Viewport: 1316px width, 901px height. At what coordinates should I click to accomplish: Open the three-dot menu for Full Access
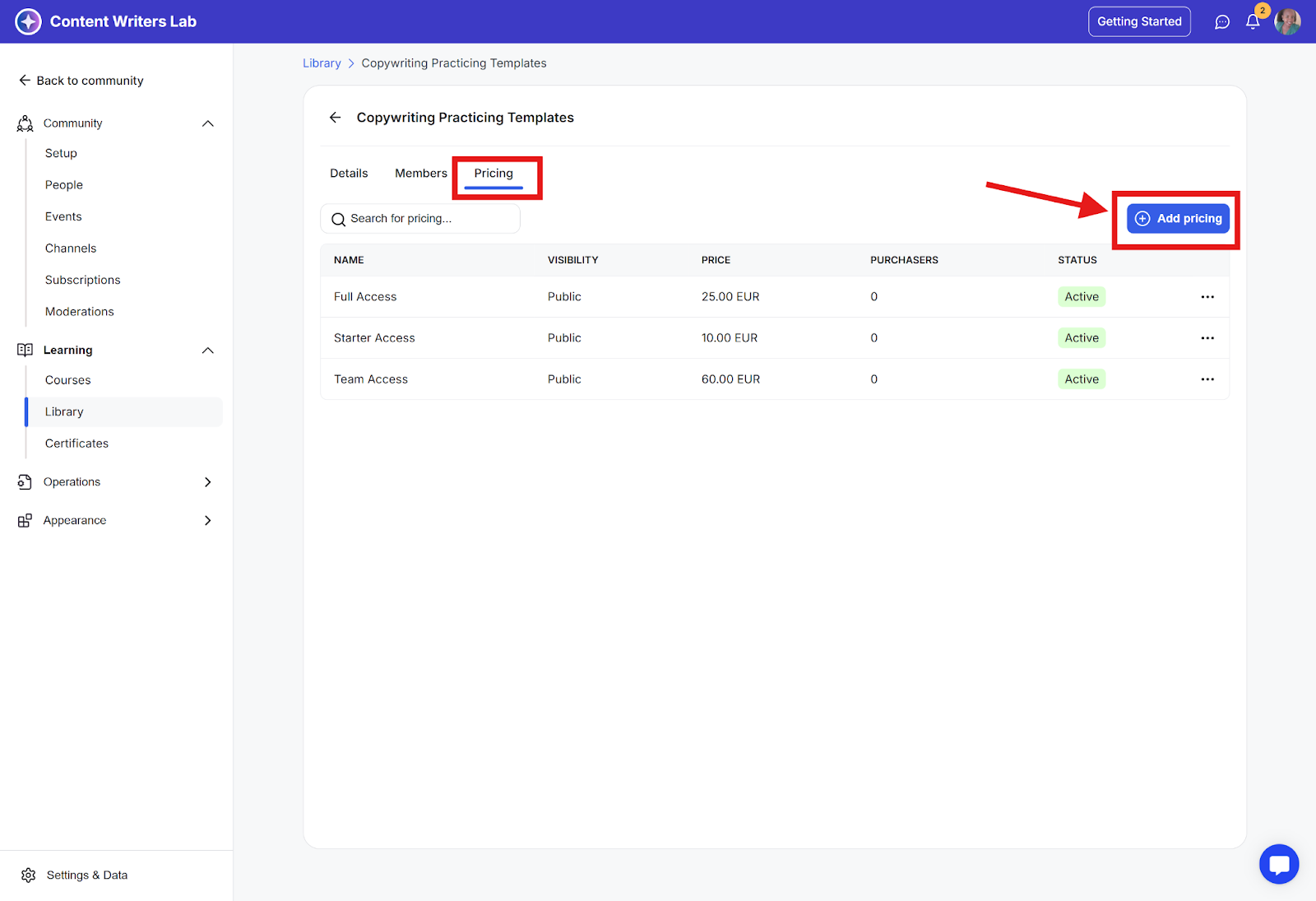(1207, 297)
